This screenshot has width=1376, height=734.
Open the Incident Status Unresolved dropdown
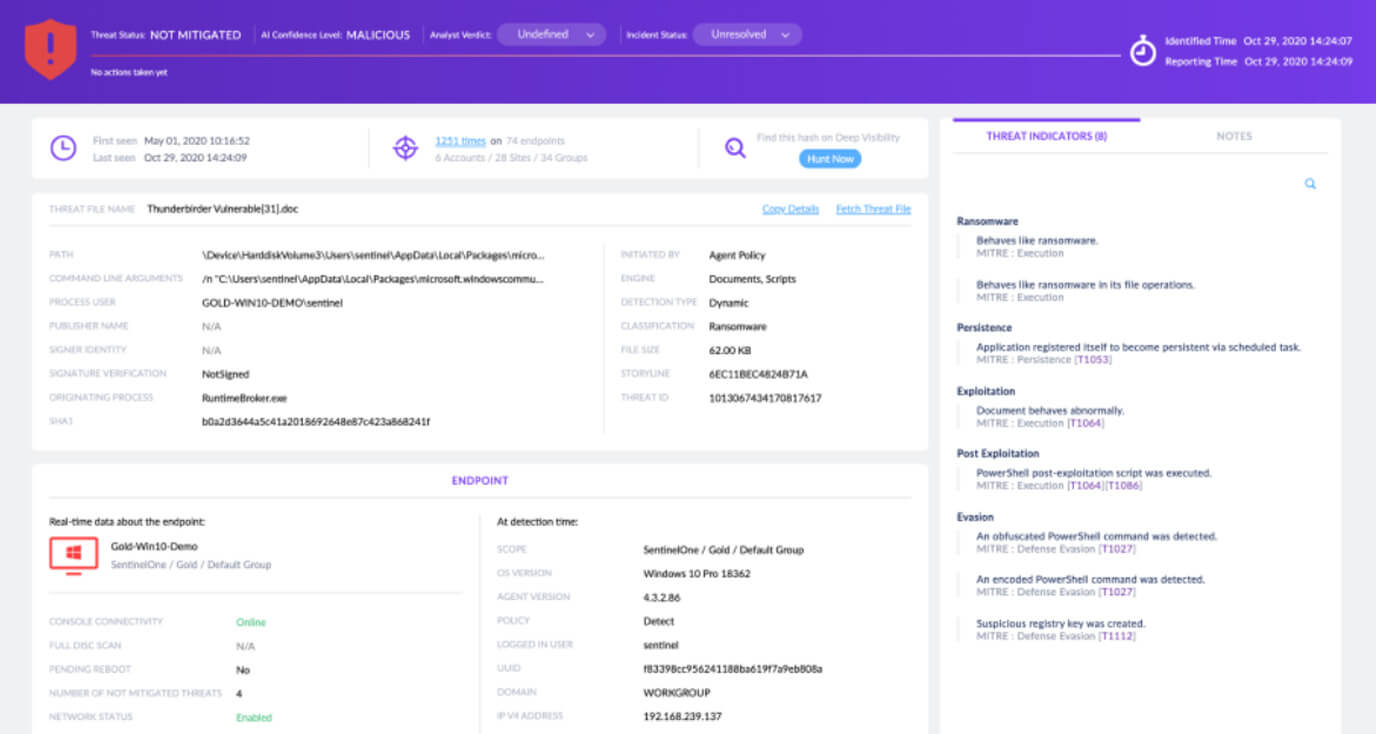747,35
